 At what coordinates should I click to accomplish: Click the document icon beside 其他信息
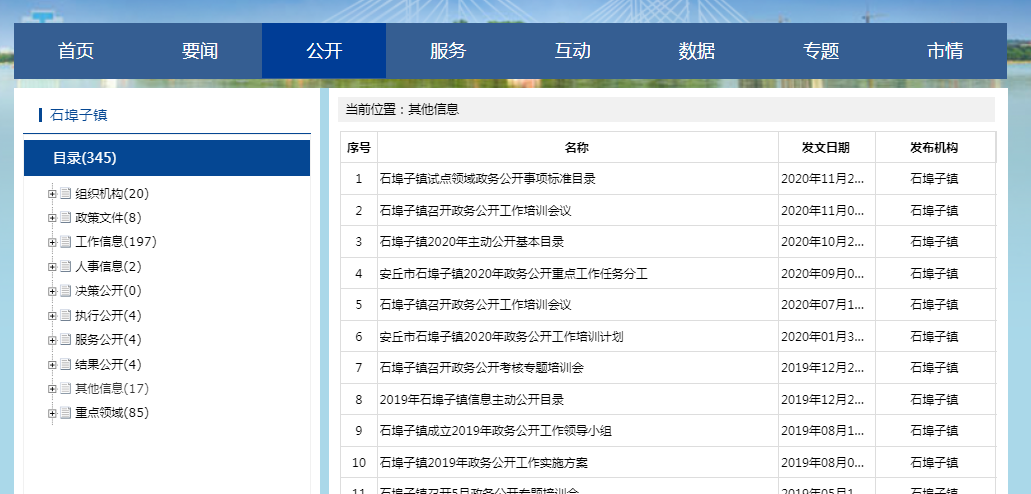click(65, 389)
